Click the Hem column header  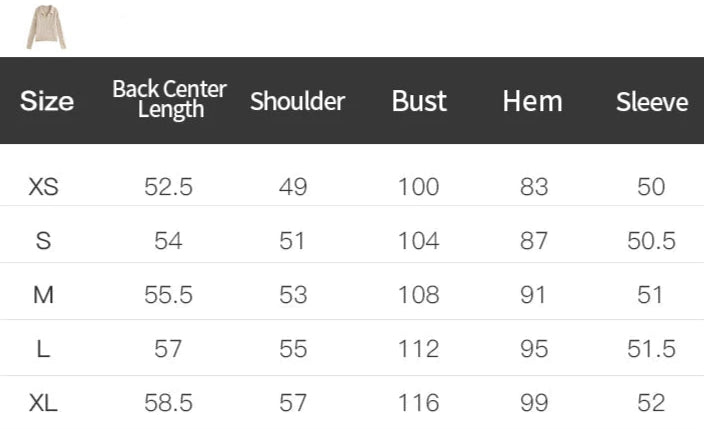[x=532, y=101]
